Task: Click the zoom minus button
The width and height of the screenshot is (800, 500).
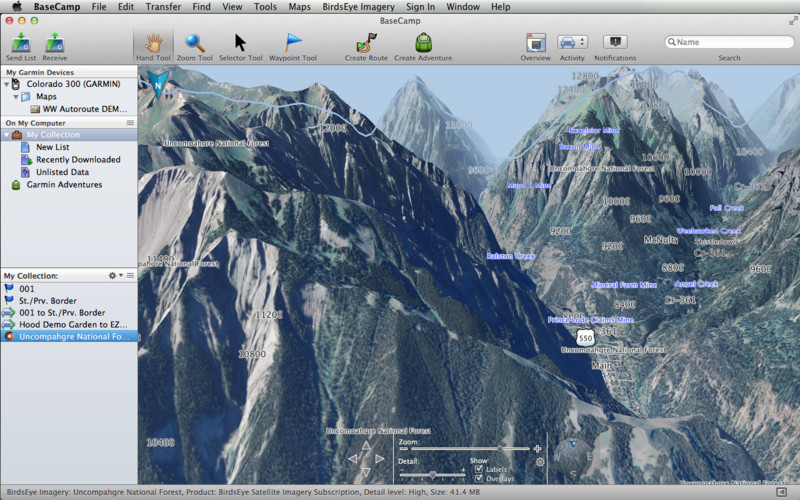Action: [404, 449]
